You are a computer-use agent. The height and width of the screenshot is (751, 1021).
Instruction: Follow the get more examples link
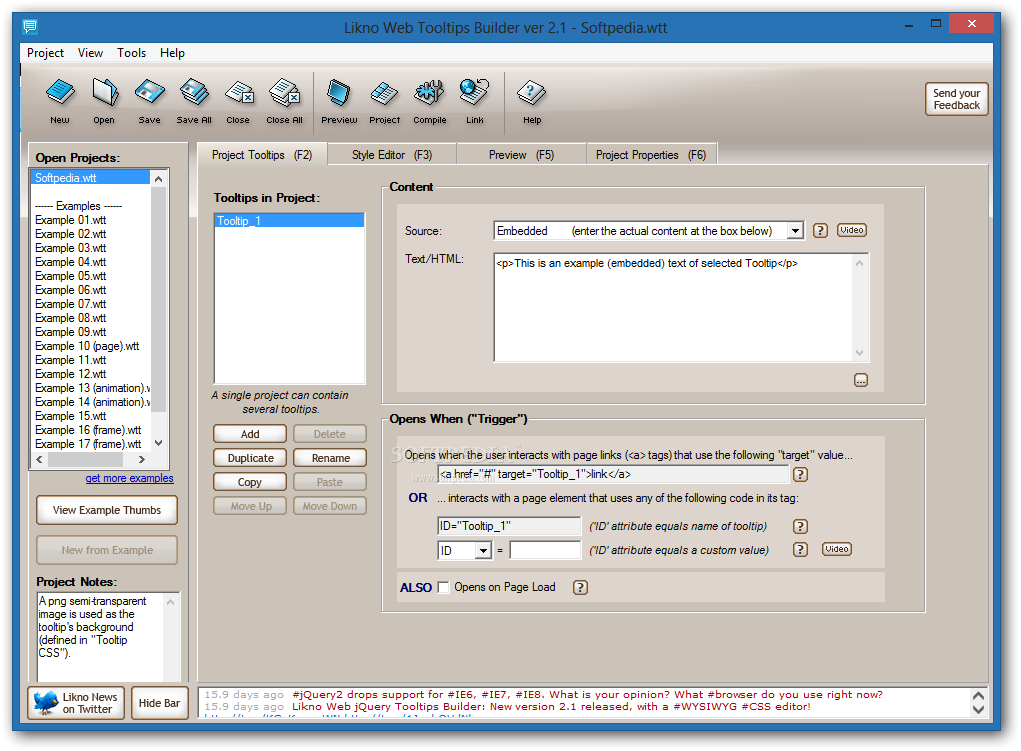tap(130, 478)
